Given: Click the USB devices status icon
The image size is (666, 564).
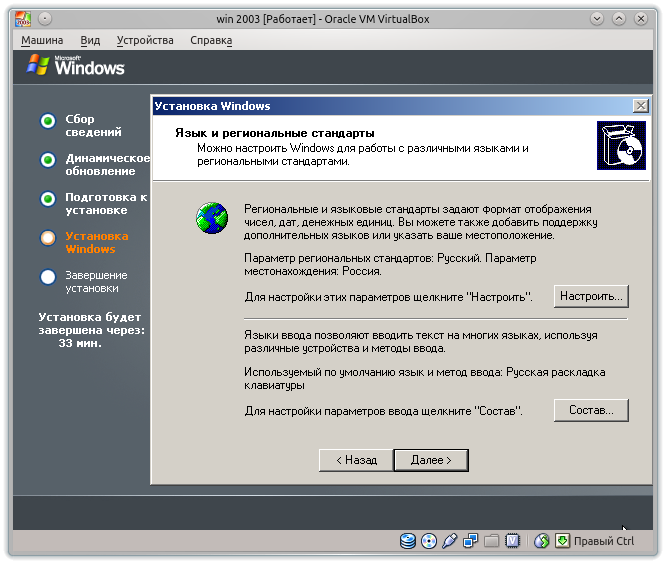Looking at the screenshot, I should tap(449, 541).
